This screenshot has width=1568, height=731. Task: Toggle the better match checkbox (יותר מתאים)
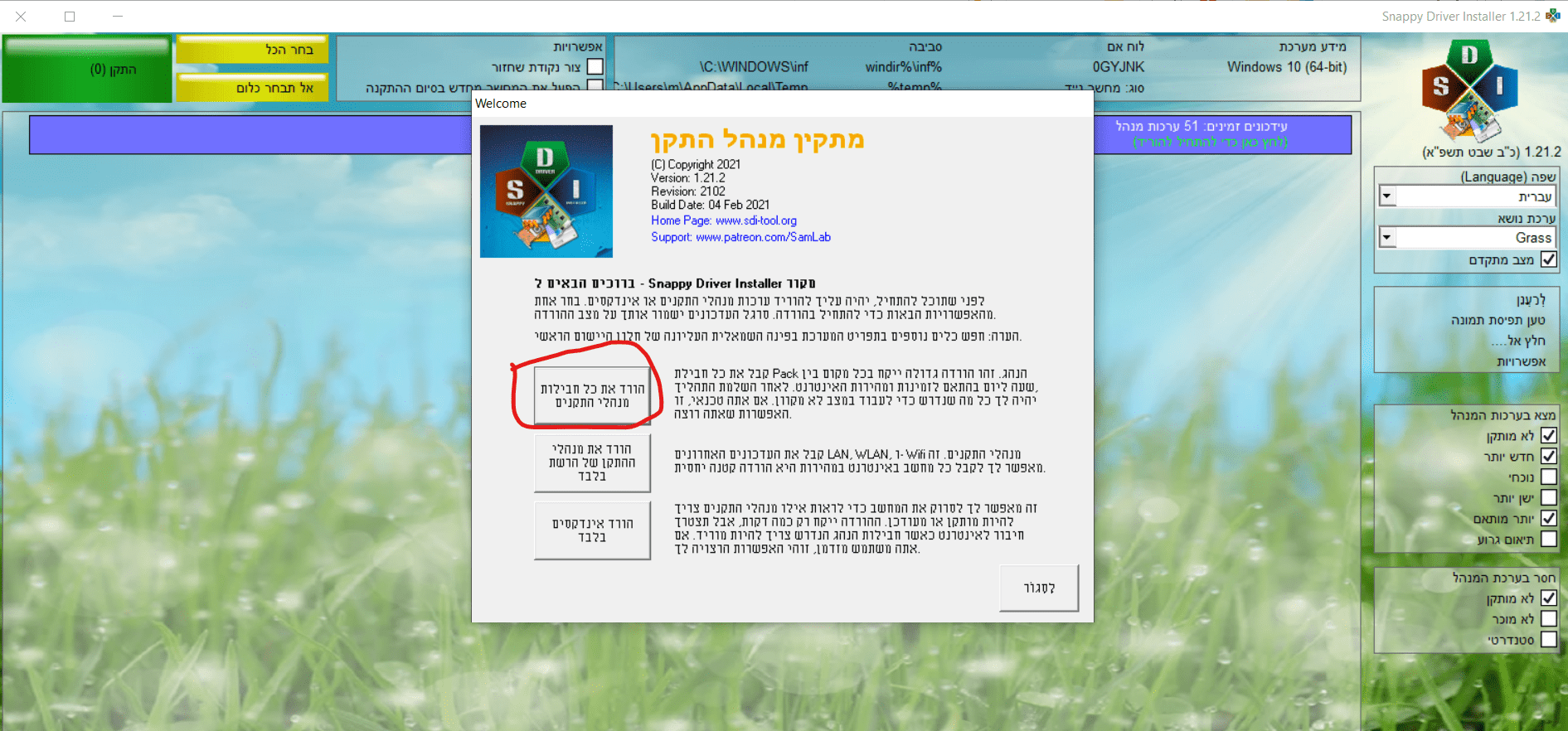[x=1548, y=518]
